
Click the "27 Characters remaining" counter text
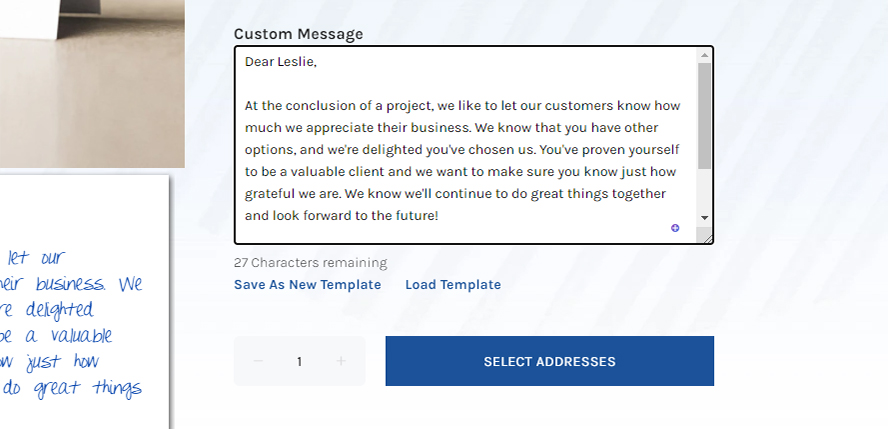(x=310, y=263)
